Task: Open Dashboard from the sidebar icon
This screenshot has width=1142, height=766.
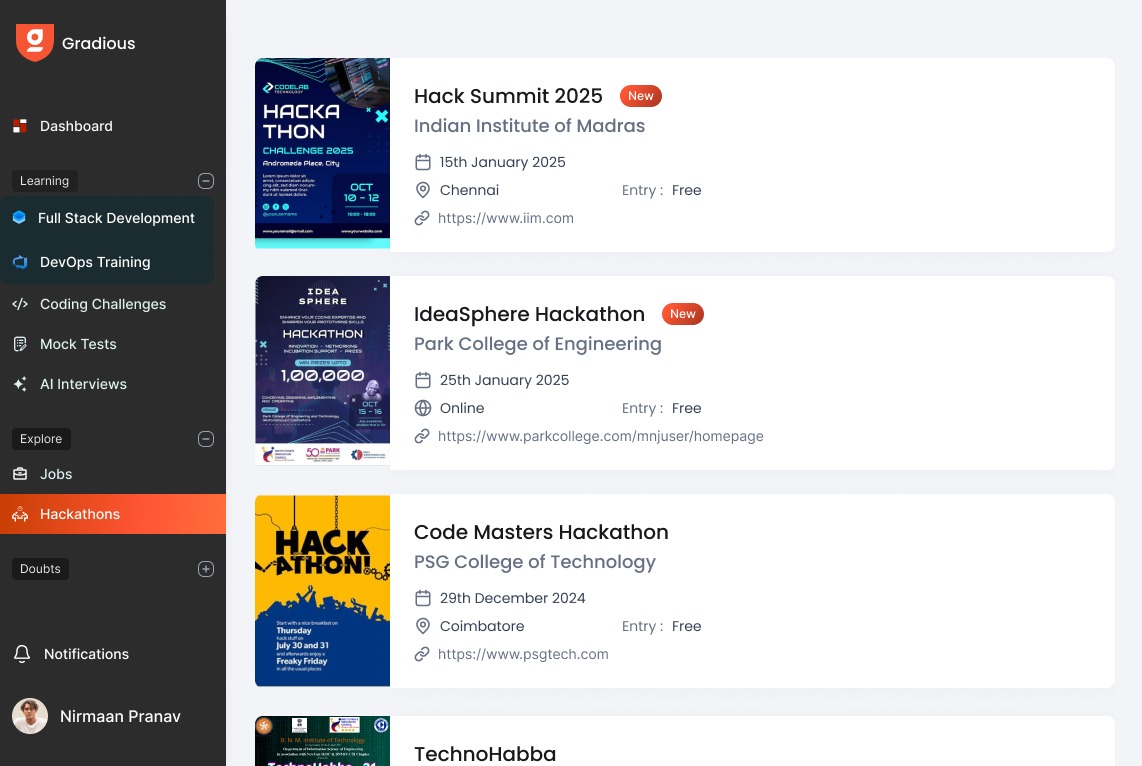Action: (20, 126)
